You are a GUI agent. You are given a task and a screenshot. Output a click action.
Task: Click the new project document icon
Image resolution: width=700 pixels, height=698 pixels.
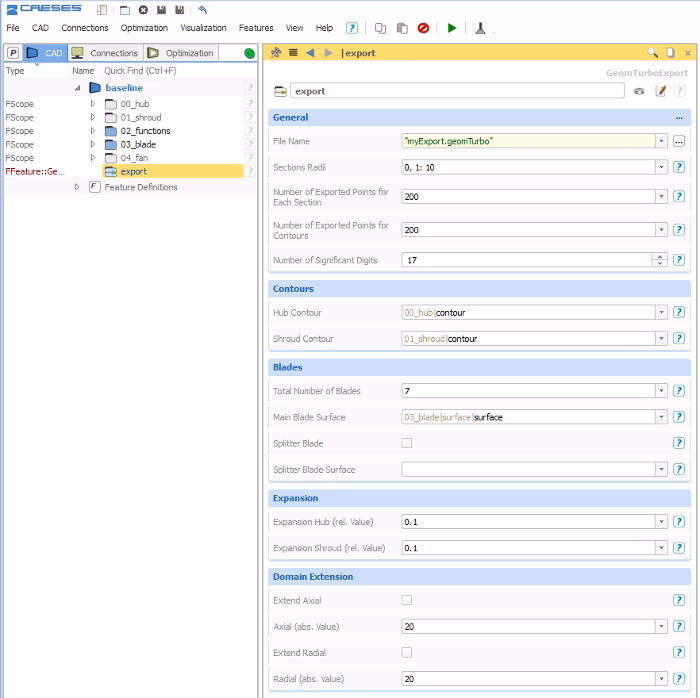click(102, 9)
